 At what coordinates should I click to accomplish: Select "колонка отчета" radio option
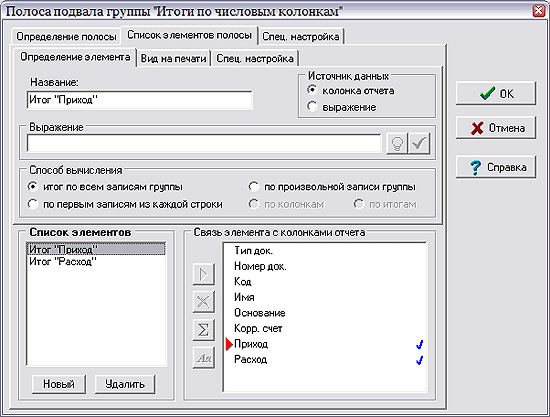click(x=312, y=90)
